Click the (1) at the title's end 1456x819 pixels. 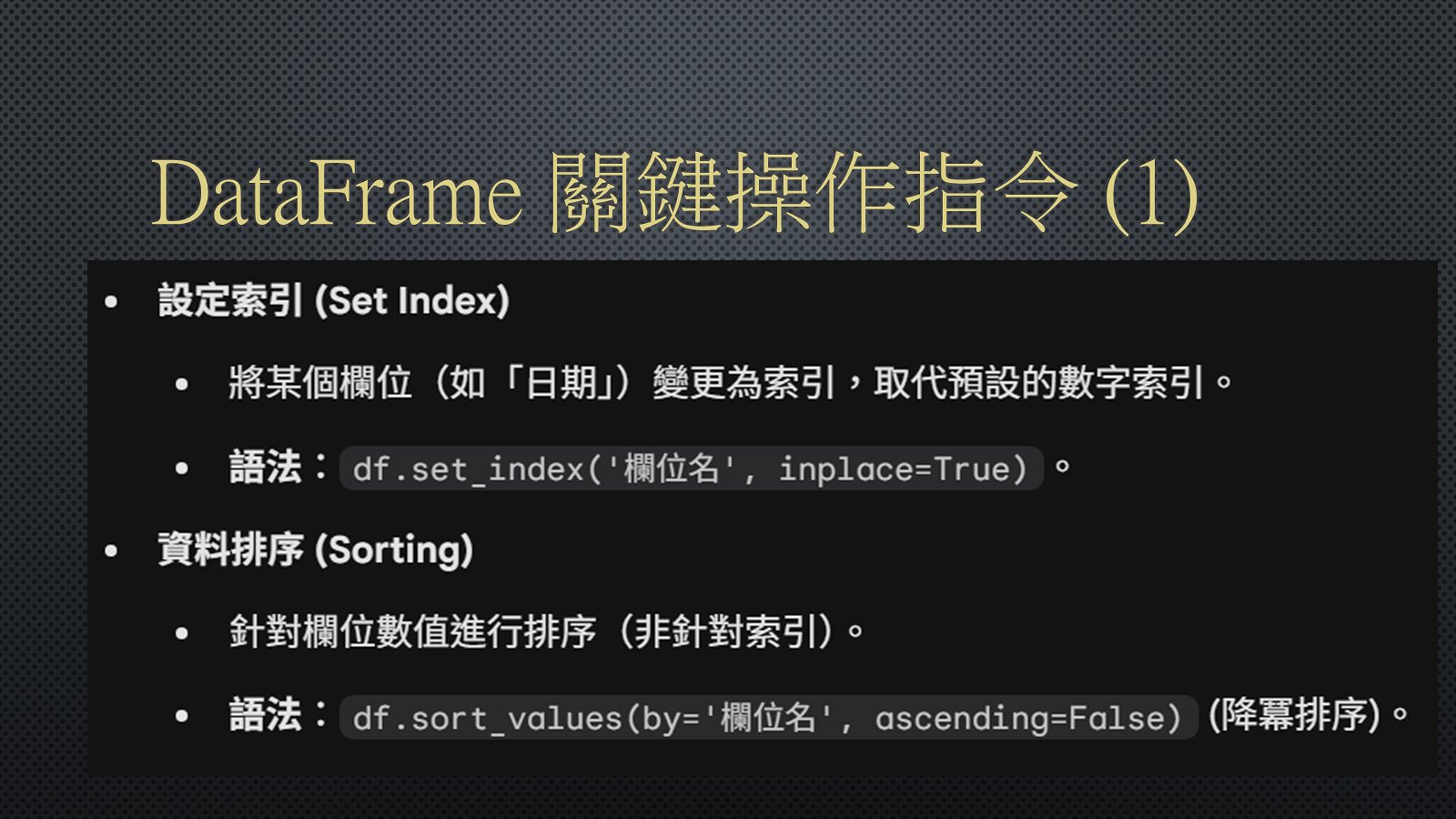(1150, 194)
